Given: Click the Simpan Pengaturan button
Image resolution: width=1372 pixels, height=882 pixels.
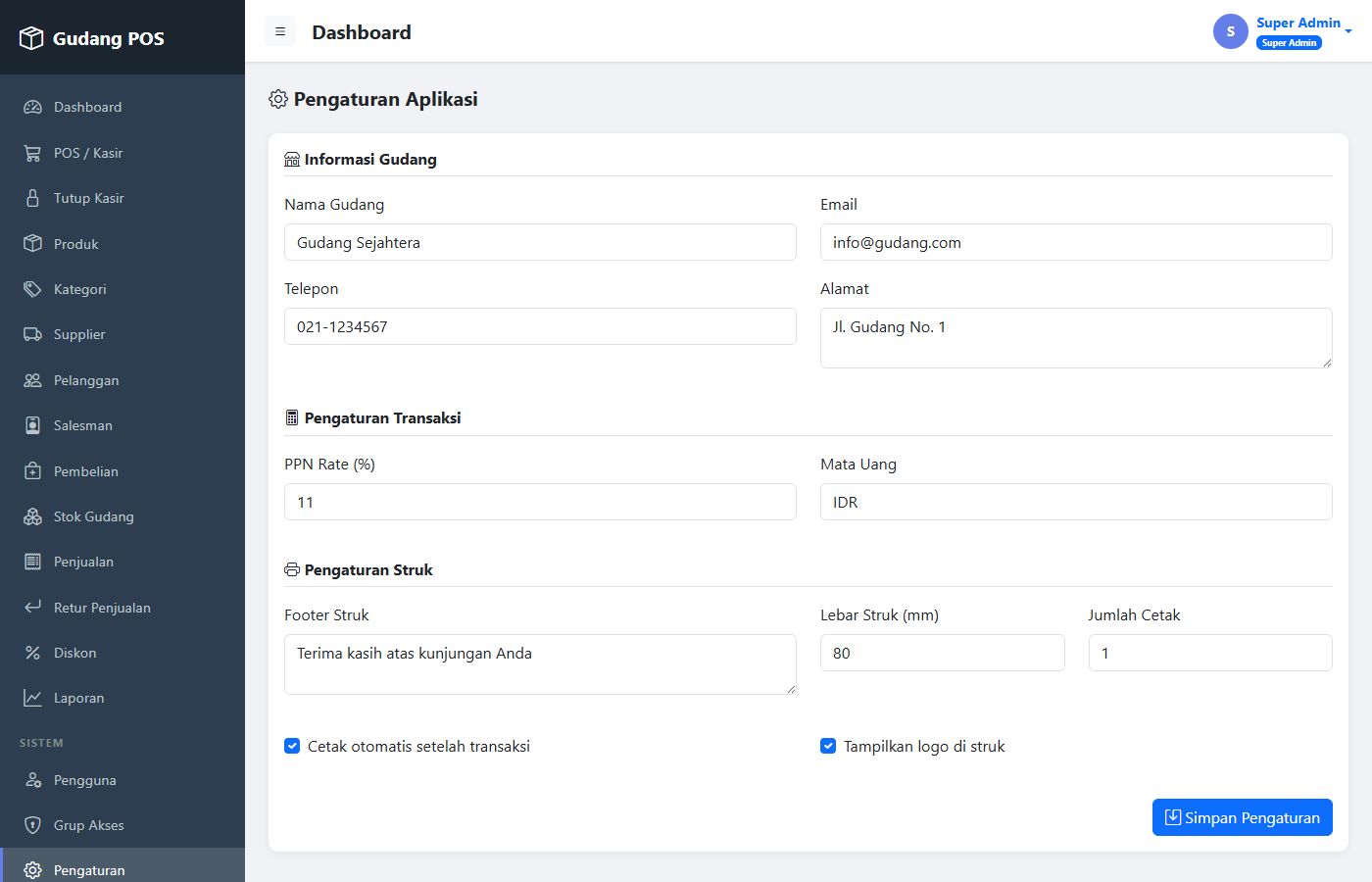Looking at the screenshot, I should tap(1243, 817).
